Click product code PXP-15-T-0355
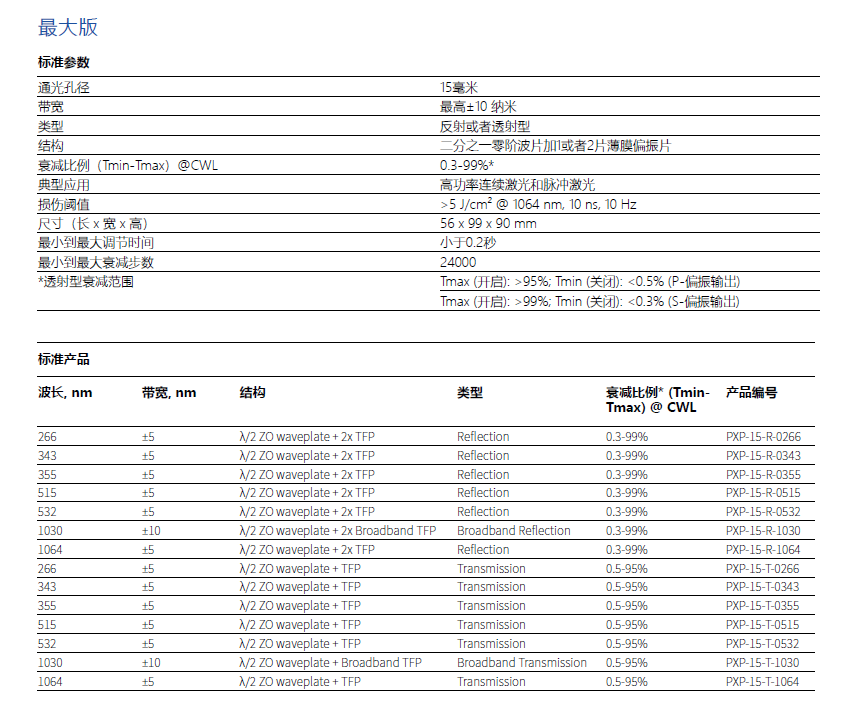 pos(763,606)
